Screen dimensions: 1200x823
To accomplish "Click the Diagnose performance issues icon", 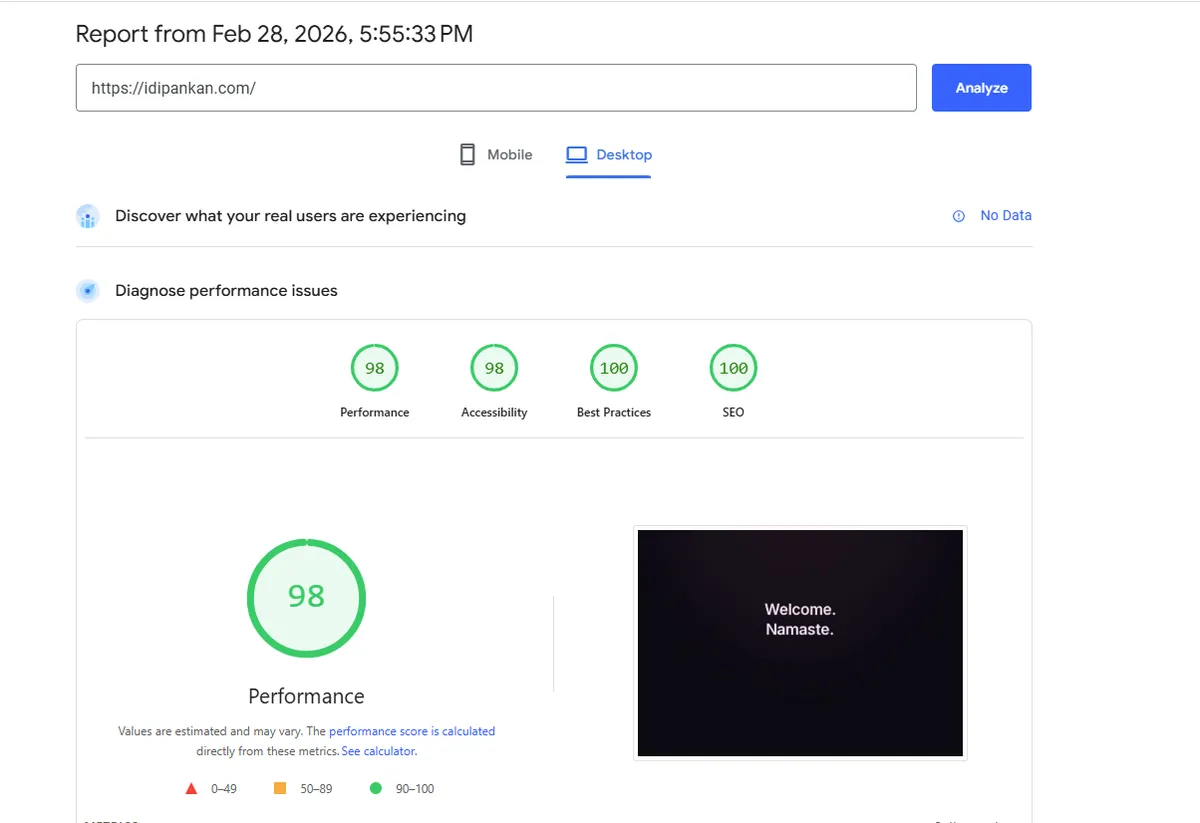I will pyautogui.click(x=88, y=291).
